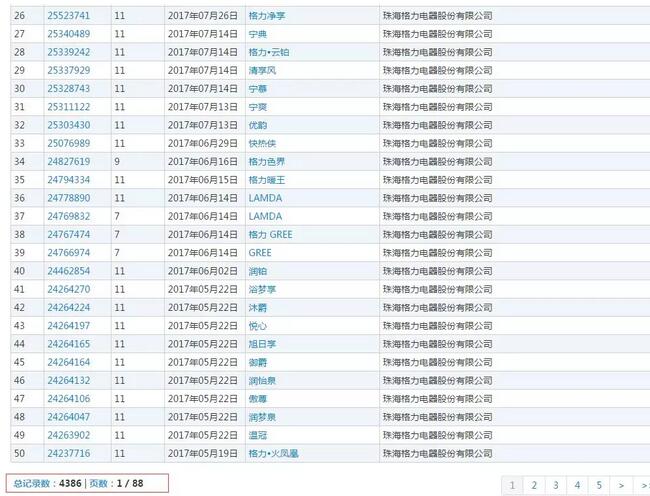Open trademark name 浴梦享
The height and width of the screenshot is (496, 650).
(262, 289)
